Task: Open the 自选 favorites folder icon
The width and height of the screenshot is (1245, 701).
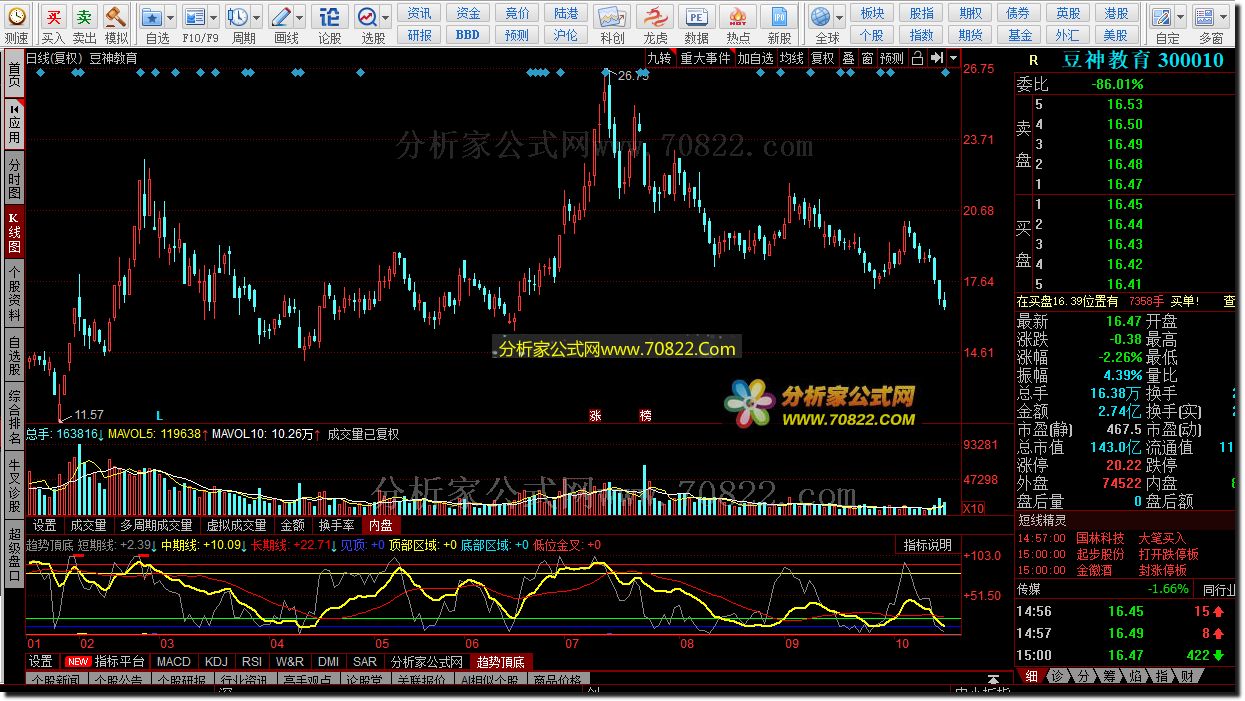Action: 151,17
